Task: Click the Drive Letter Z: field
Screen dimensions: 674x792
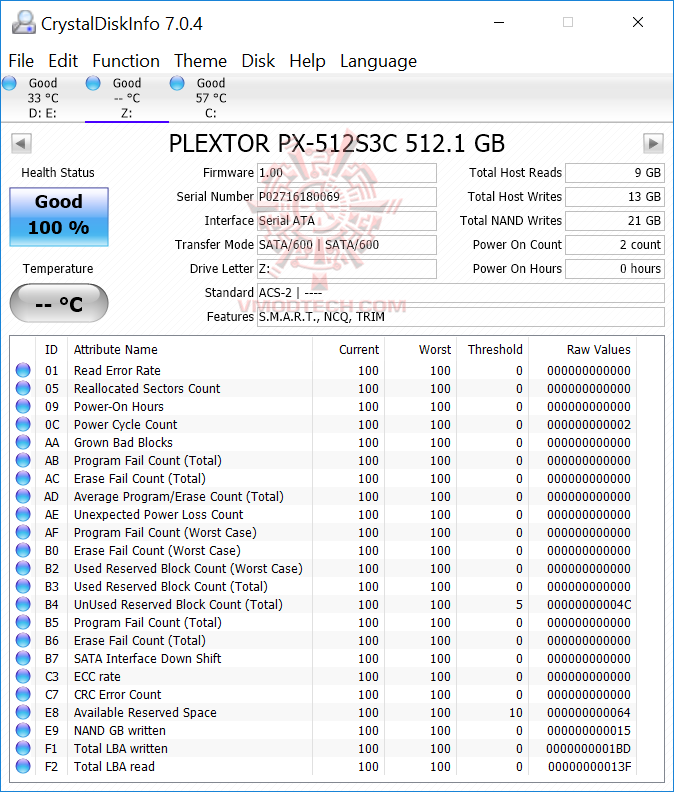Action: coord(347,269)
